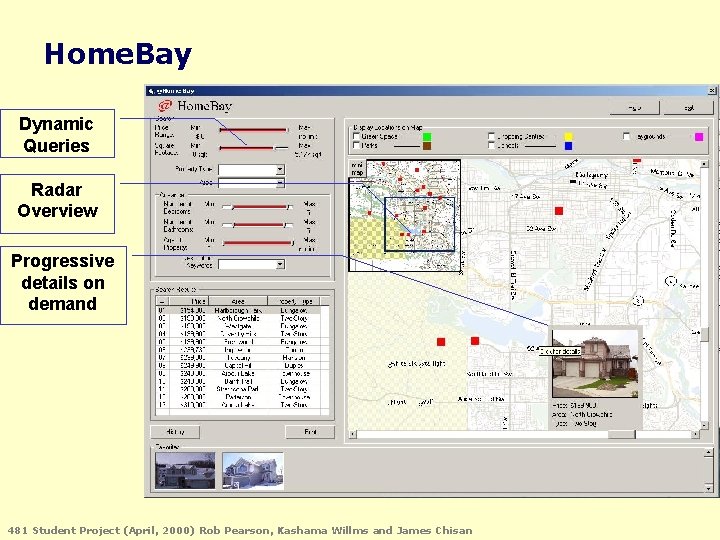
Task: Click the map horizontal scrollbar thumb
Action: click(x=622, y=433)
